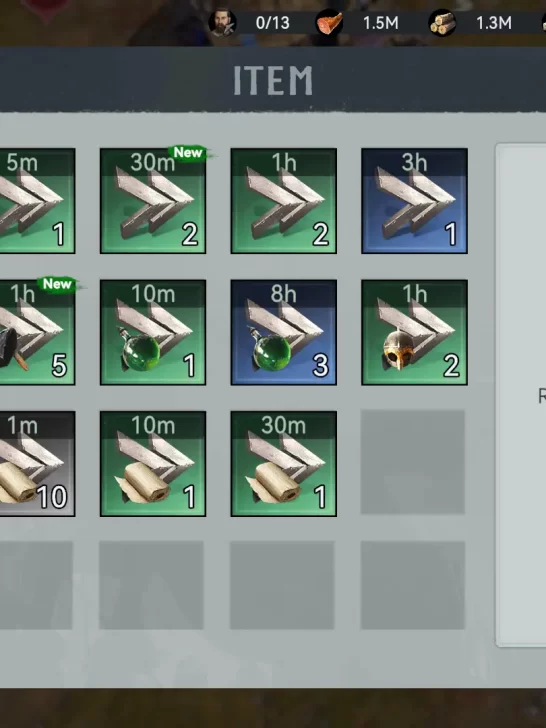
Task: Select the 1h anvil speedup with count 5
Action: (37, 332)
